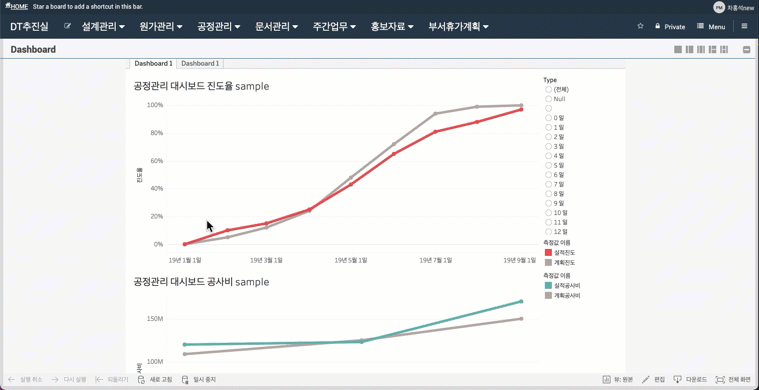Select the three-column layout icon
Image resolution: width=759 pixels, height=390 pixels.
coord(700,49)
